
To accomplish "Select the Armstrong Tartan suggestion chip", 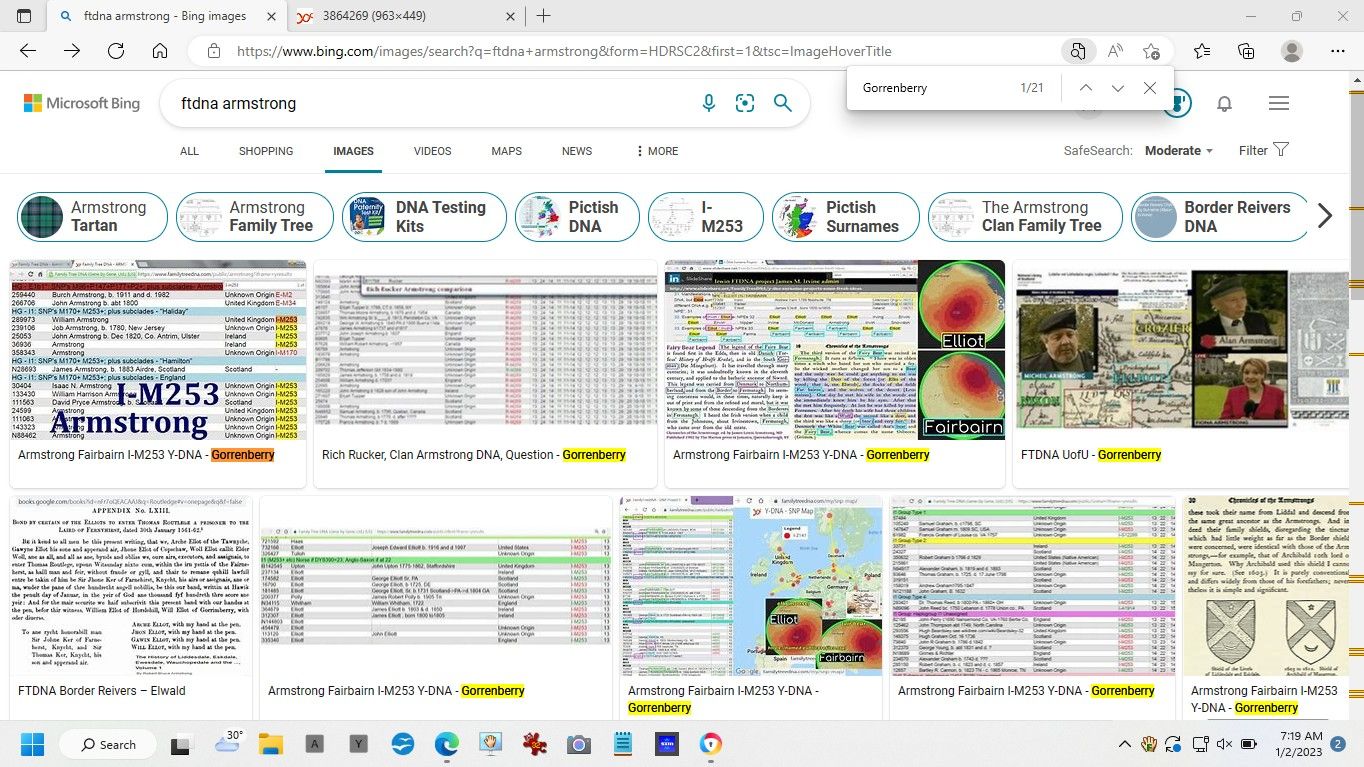I will (x=92, y=217).
